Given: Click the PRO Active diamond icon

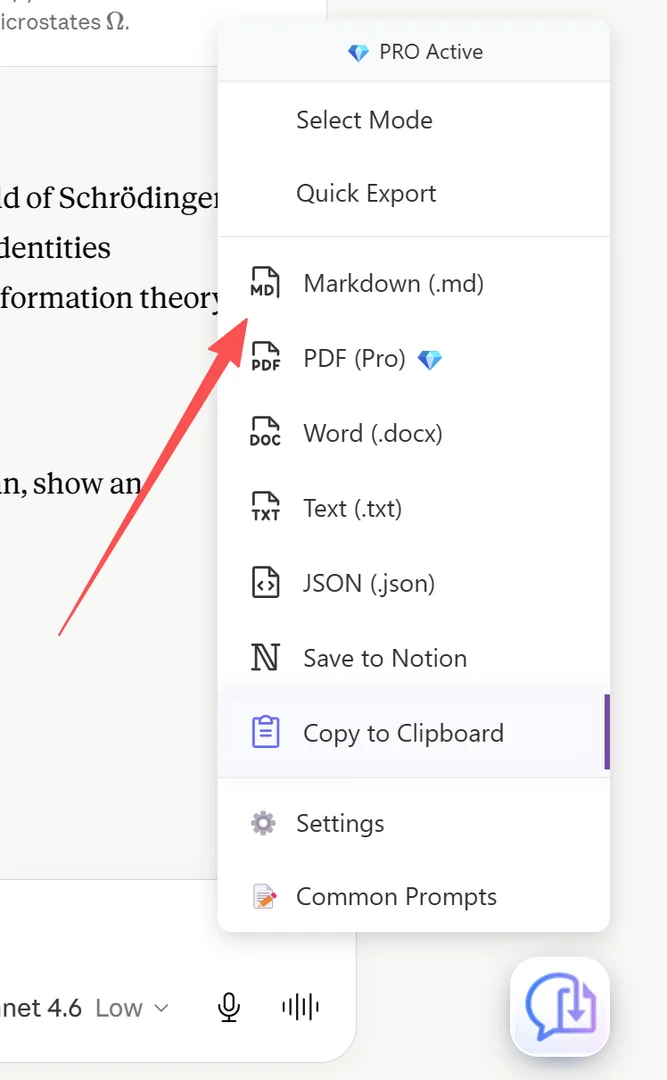Looking at the screenshot, I should click(x=358, y=52).
